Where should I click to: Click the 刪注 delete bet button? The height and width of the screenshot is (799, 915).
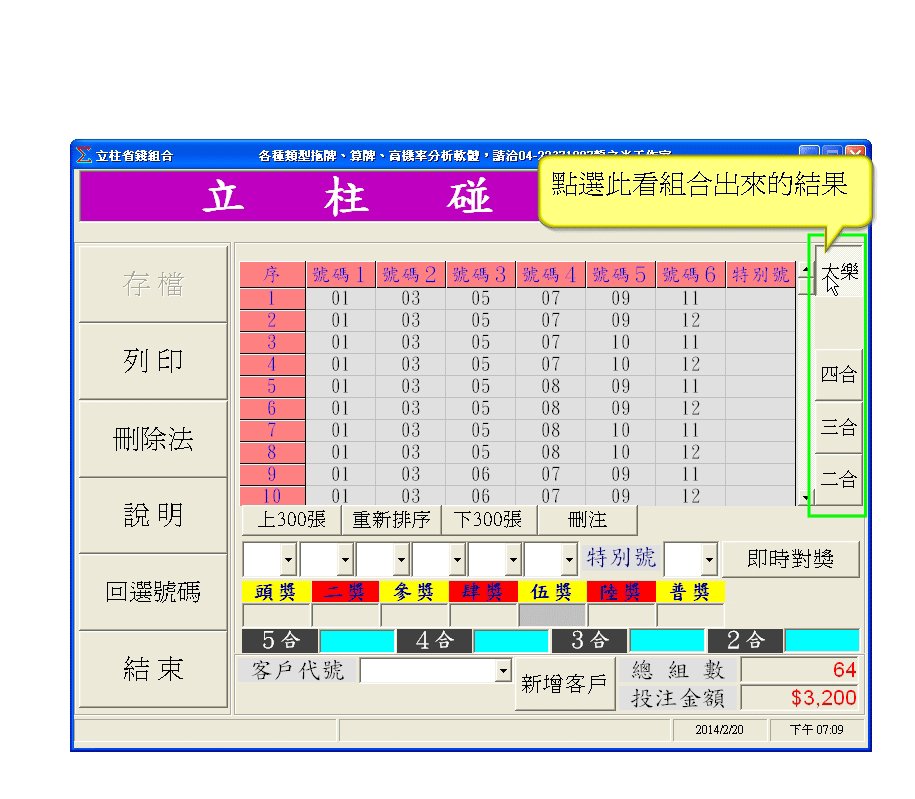[587, 519]
